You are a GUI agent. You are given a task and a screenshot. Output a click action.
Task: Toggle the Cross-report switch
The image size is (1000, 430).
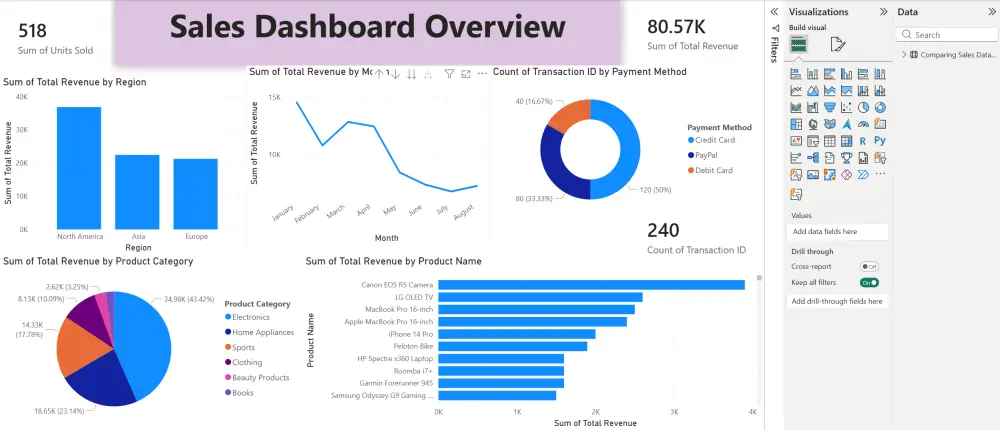pyautogui.click(x=869, y=267)
